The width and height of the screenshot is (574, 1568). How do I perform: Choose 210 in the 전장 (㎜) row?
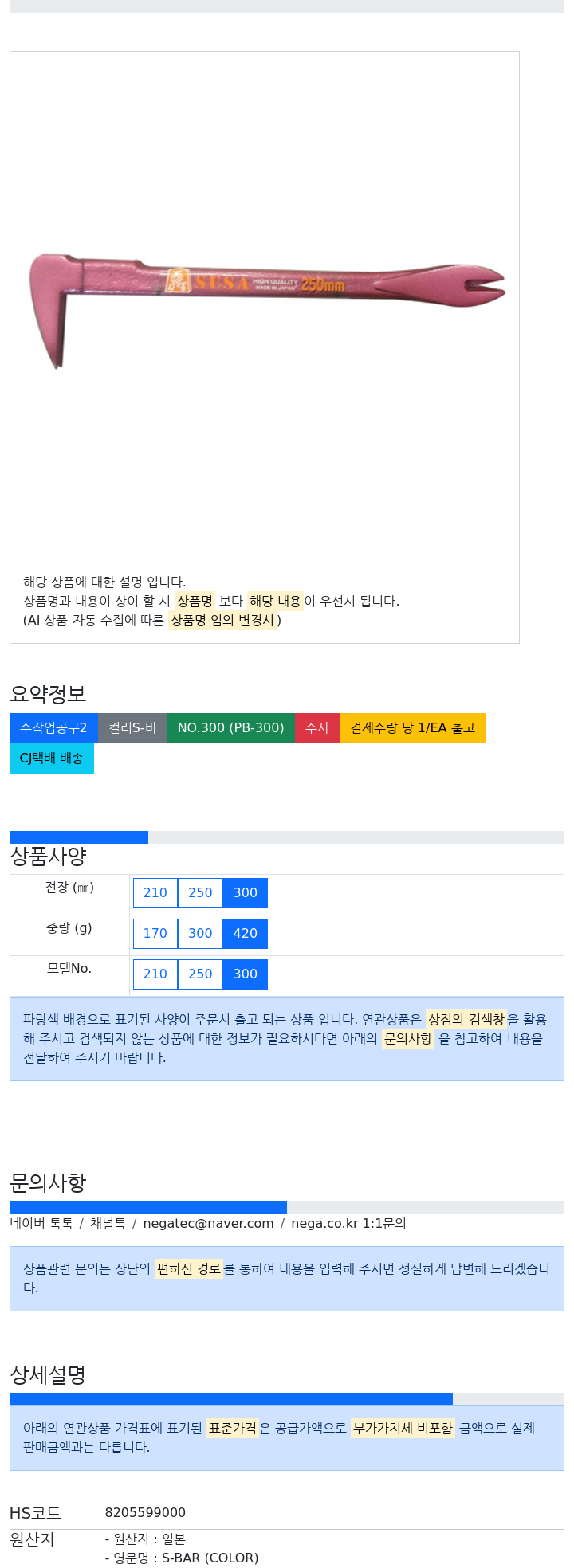(155, 893)
